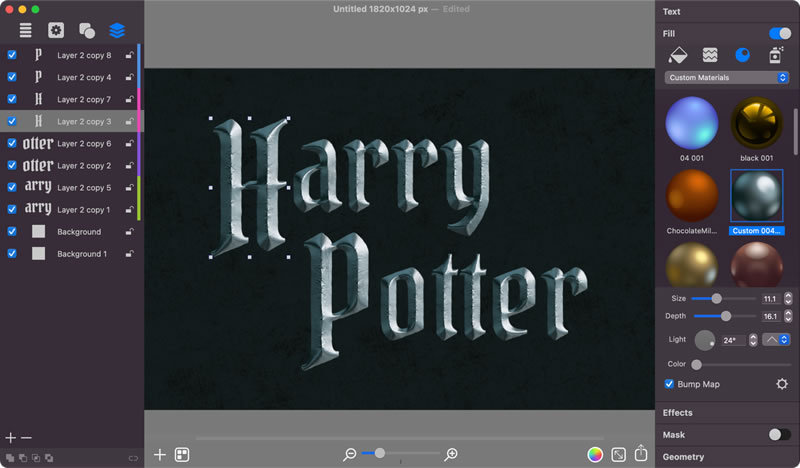This screenshot has width=800, height=468.
Task: Hide the Background layer via checkbox
Action: pos(12,231)
